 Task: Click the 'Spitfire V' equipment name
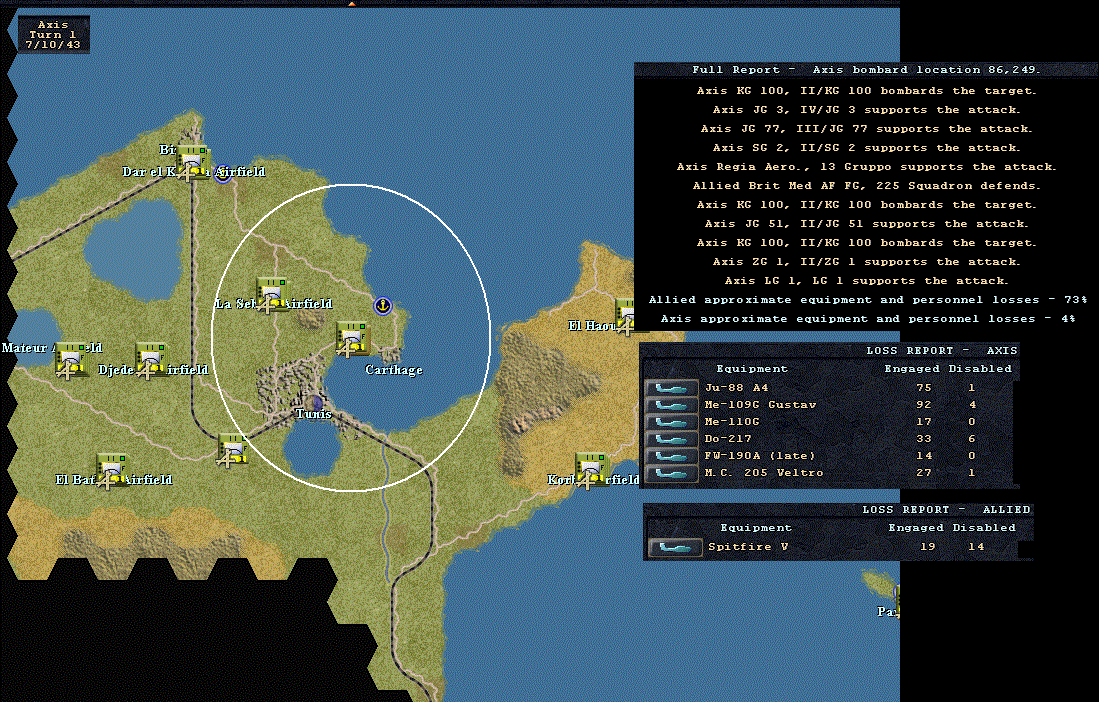tap(748, 546)
